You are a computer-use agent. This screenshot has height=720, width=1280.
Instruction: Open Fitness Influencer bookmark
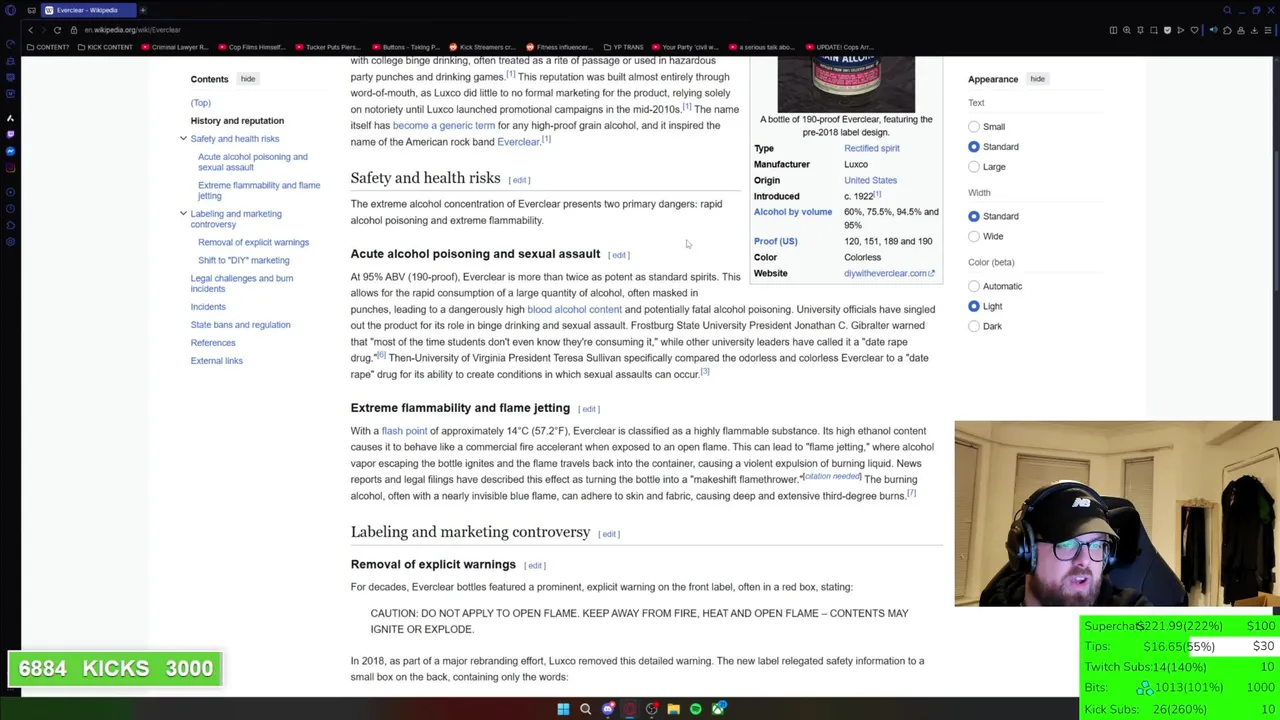(559, 47)
